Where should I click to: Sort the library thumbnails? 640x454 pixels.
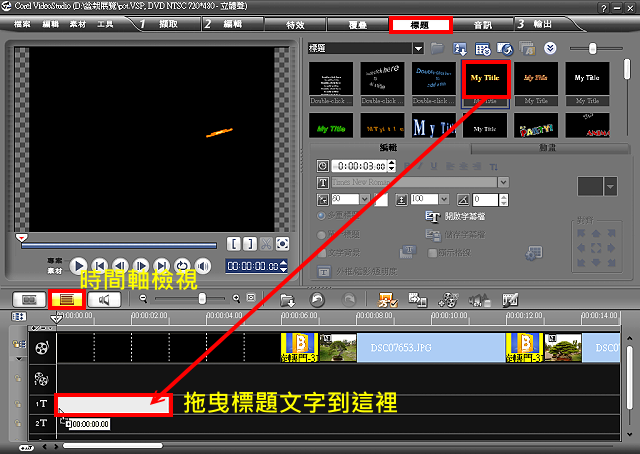tap(460, 49)
